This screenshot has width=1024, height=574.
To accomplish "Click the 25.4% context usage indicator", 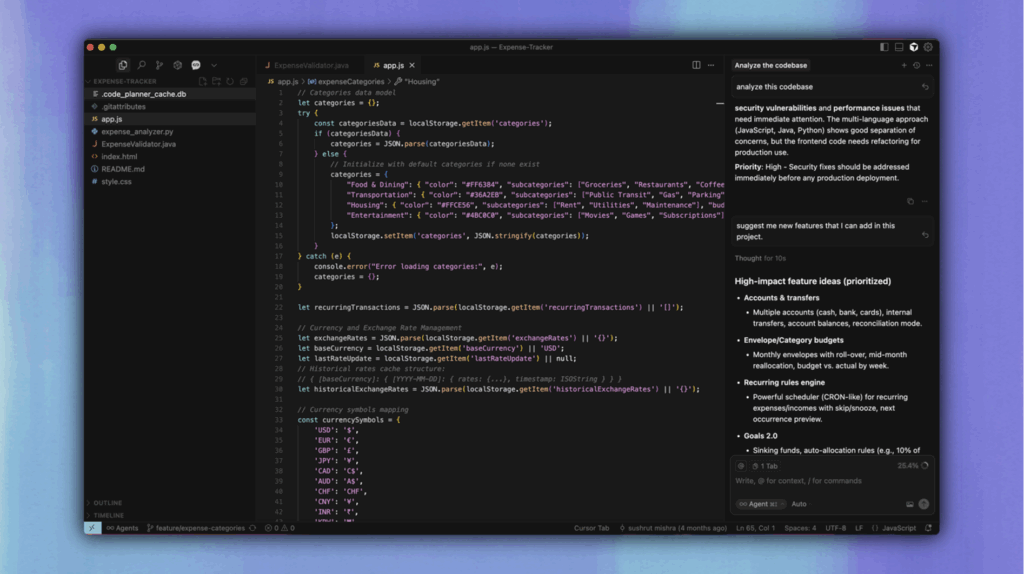I will pyautogui.click(x=912, y=466).
